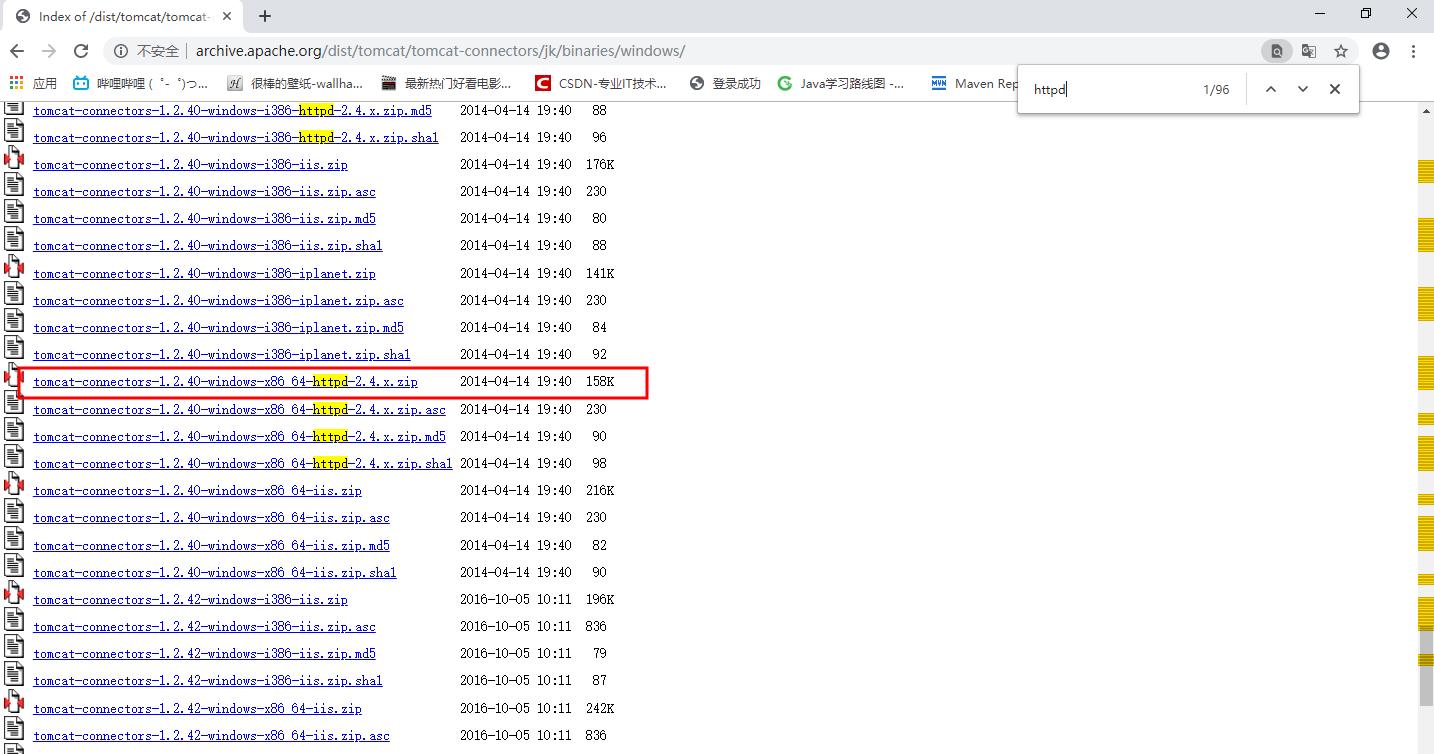Close the Index of /dist/tomcat tab
The image size is (1434, 754).
click(227, 16)
